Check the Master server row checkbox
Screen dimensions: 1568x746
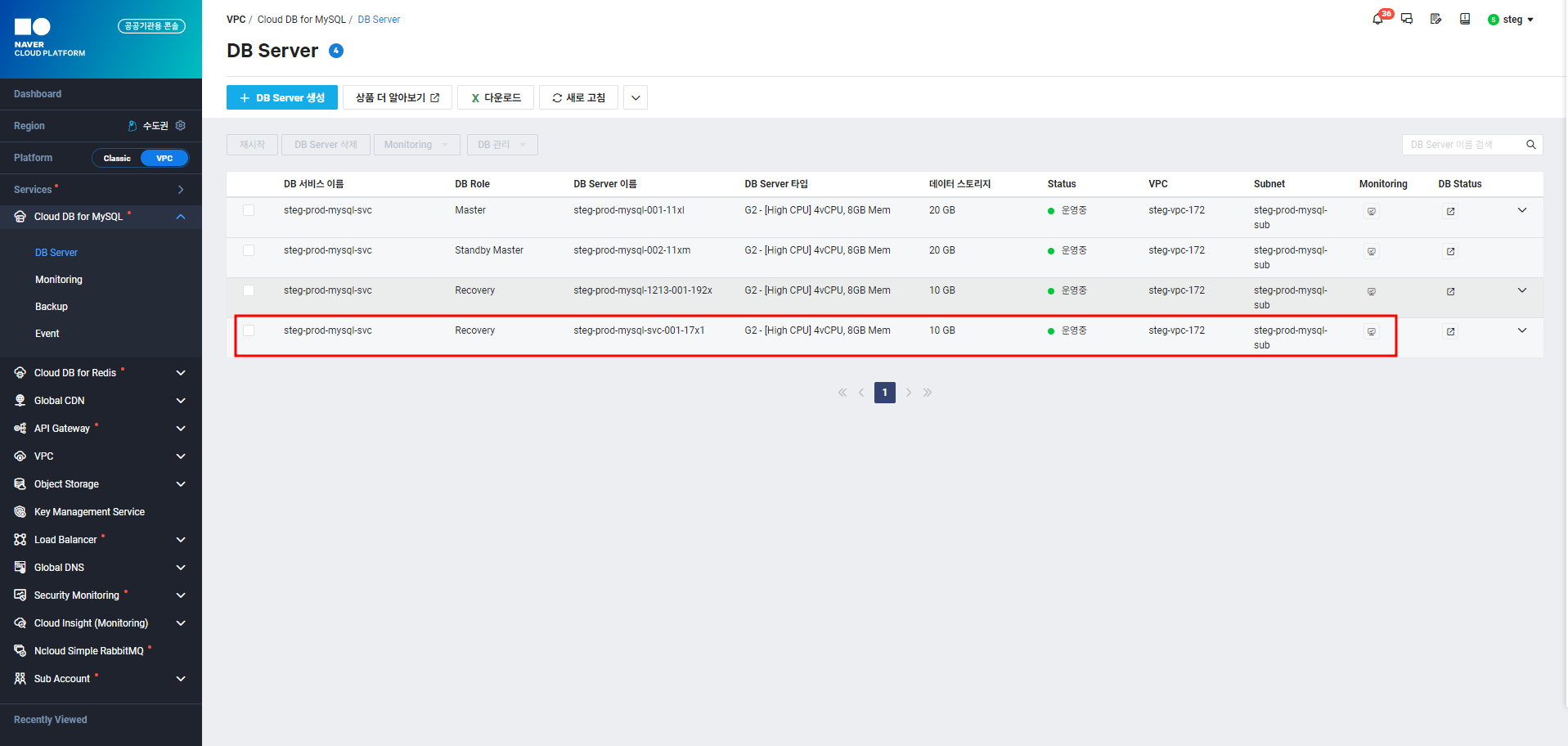click(249, 210)
